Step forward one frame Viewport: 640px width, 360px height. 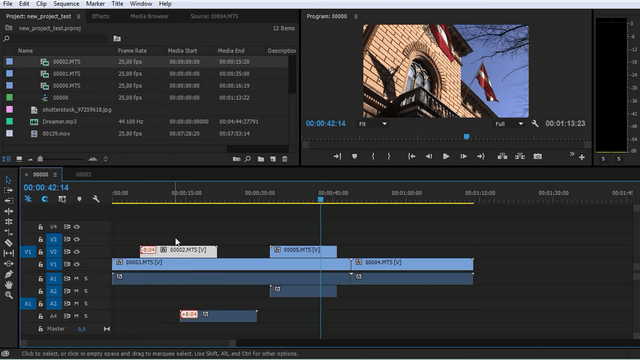click(x=463, y=156)
